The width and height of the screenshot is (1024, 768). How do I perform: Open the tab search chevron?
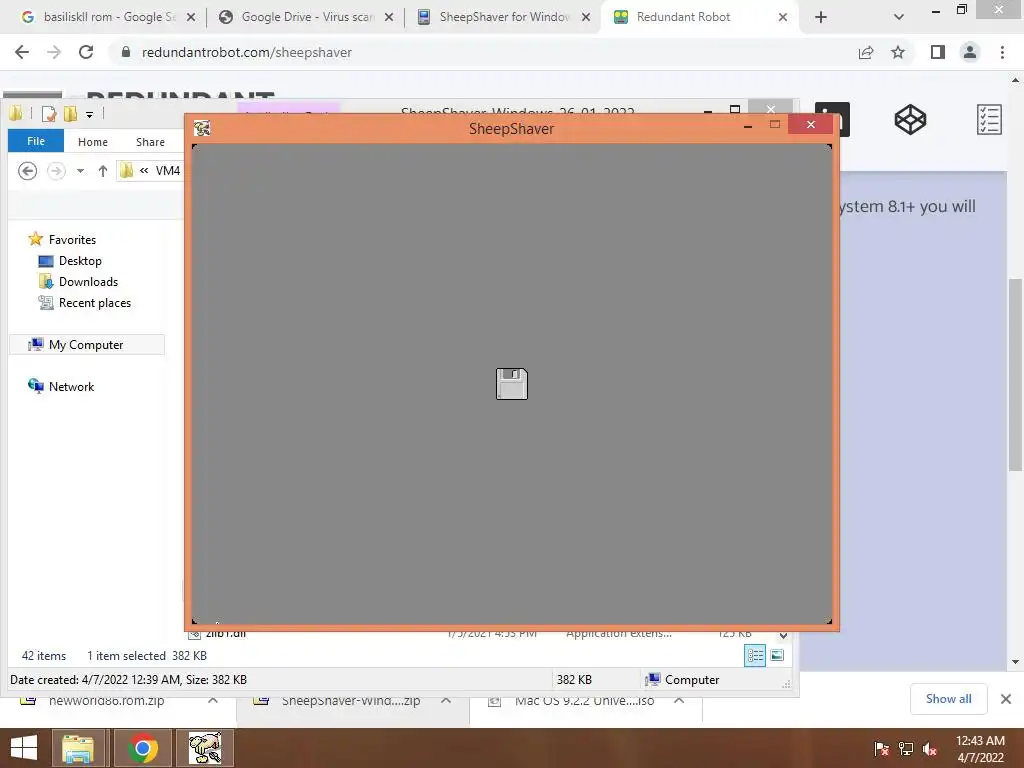tap(899, 17)
